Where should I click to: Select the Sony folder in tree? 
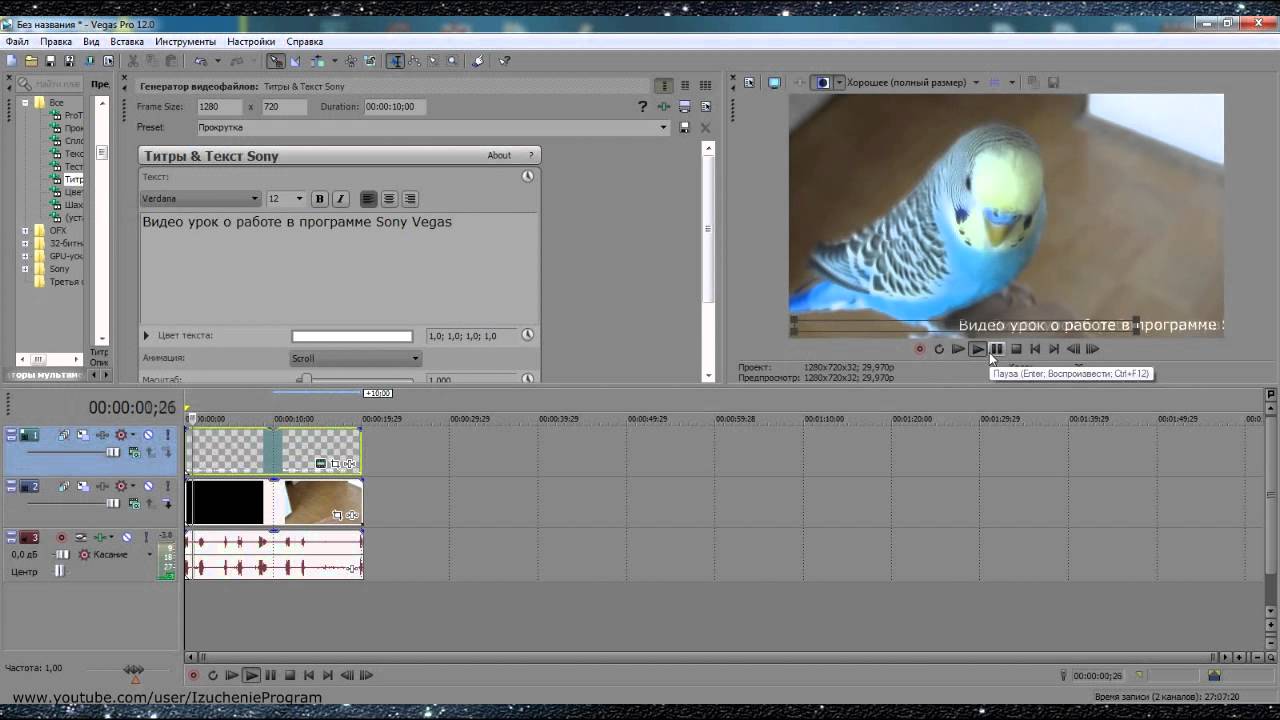click(59, 269)
